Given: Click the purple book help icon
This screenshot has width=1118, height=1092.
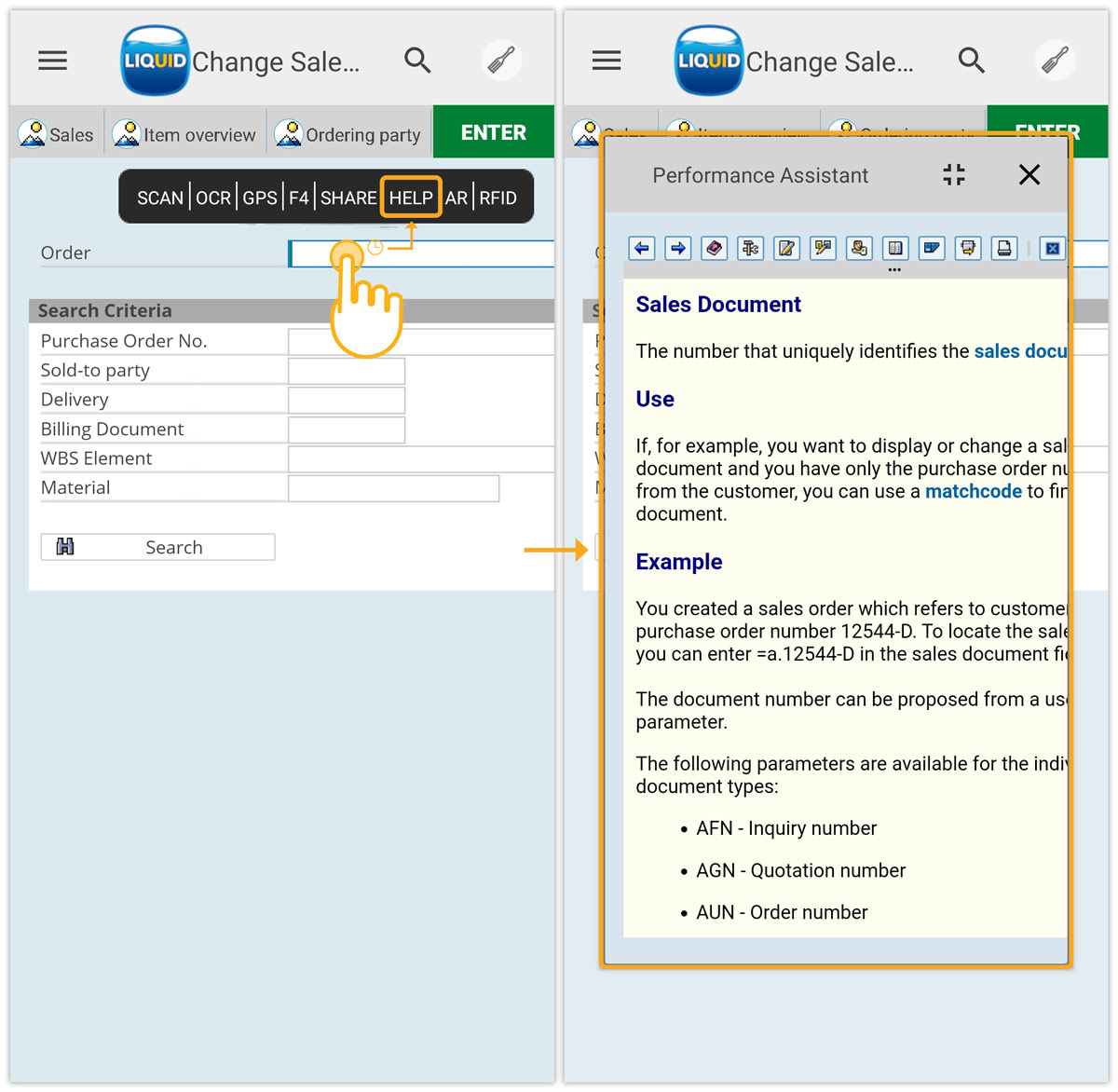Looking at the screenshot, I should pyautogui.click(x=715, y=249).
